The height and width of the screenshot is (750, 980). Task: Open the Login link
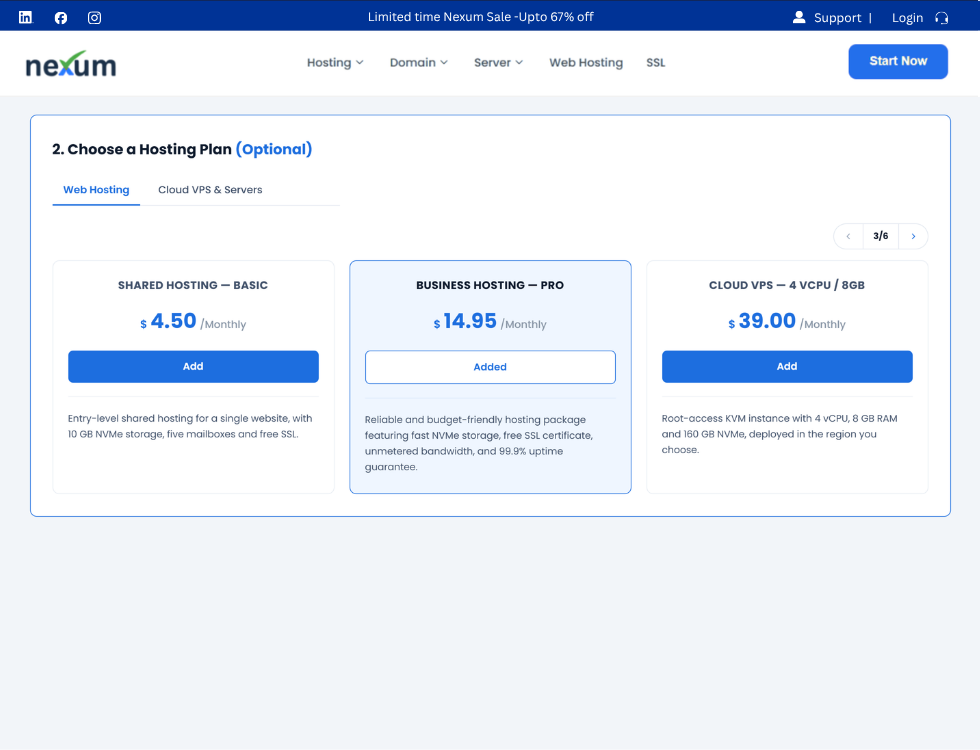coord(908,18)
